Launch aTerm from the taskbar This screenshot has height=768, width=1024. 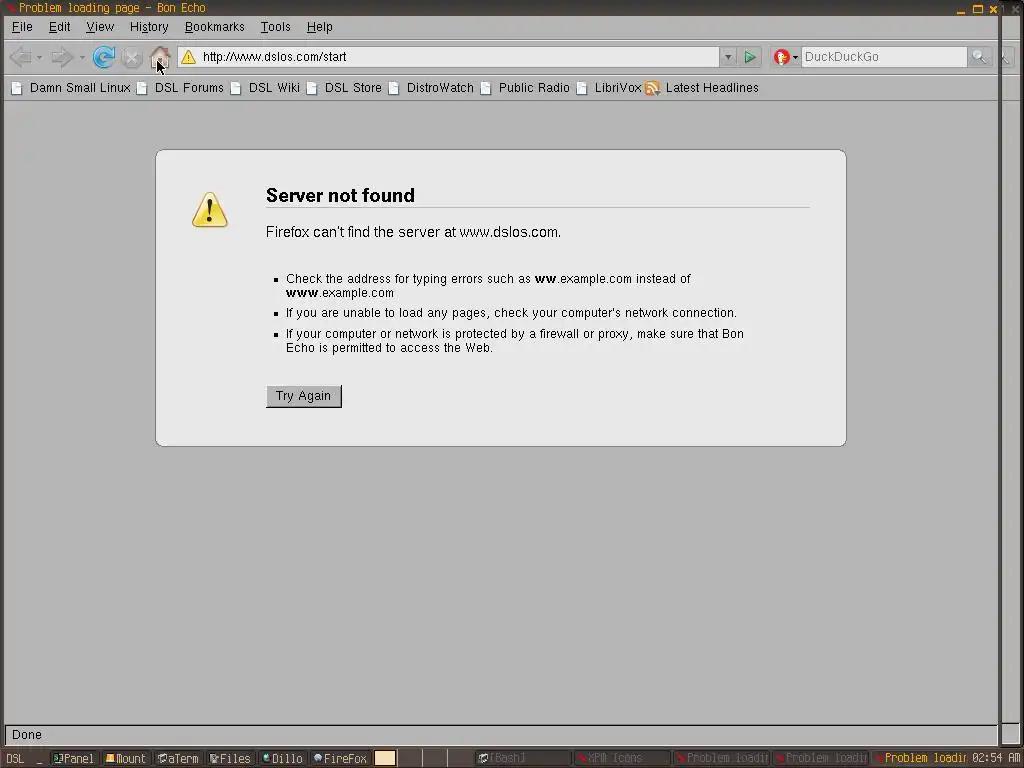tap(178, 758)
